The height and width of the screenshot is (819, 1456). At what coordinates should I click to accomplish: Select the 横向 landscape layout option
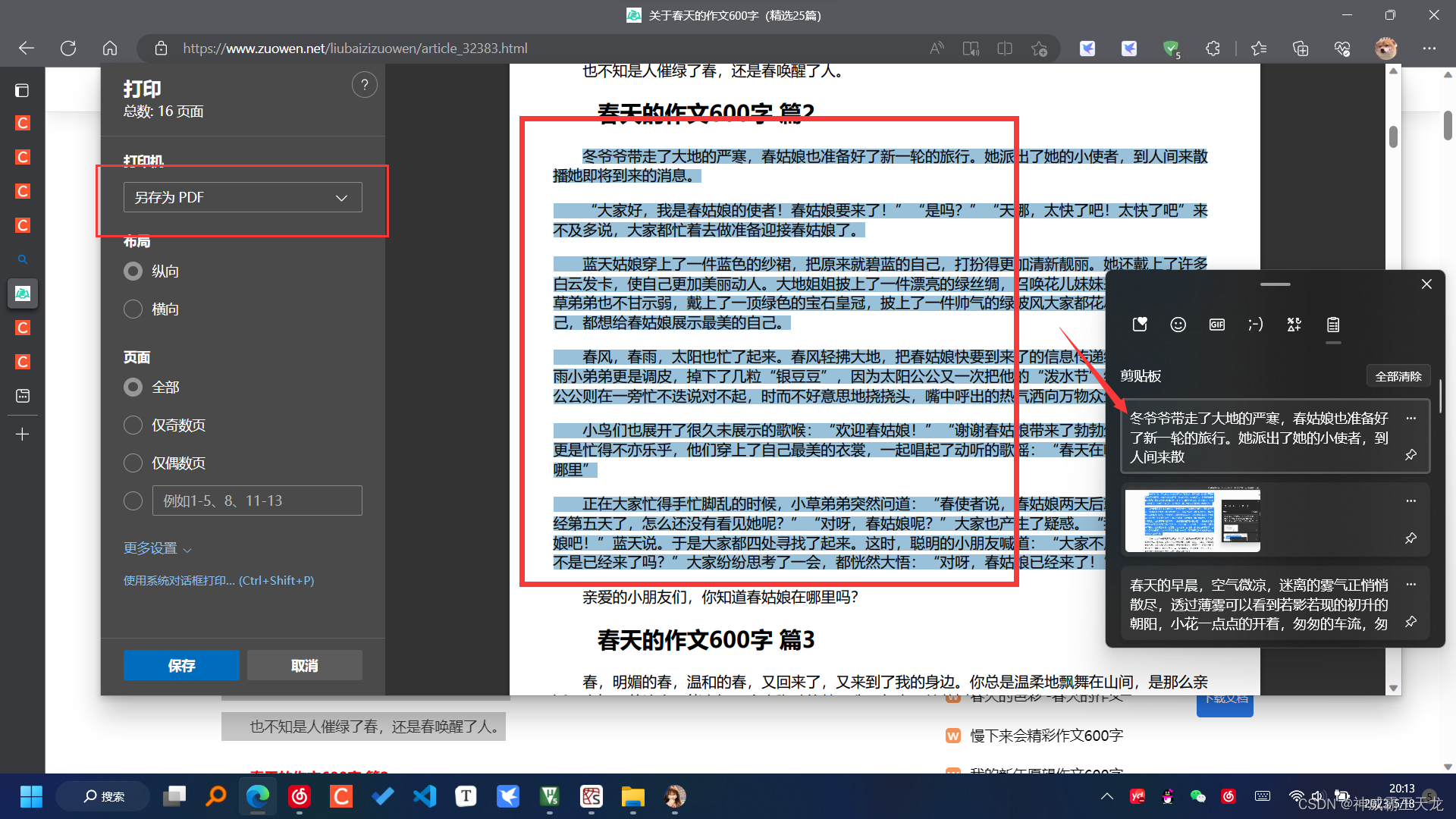133,309
